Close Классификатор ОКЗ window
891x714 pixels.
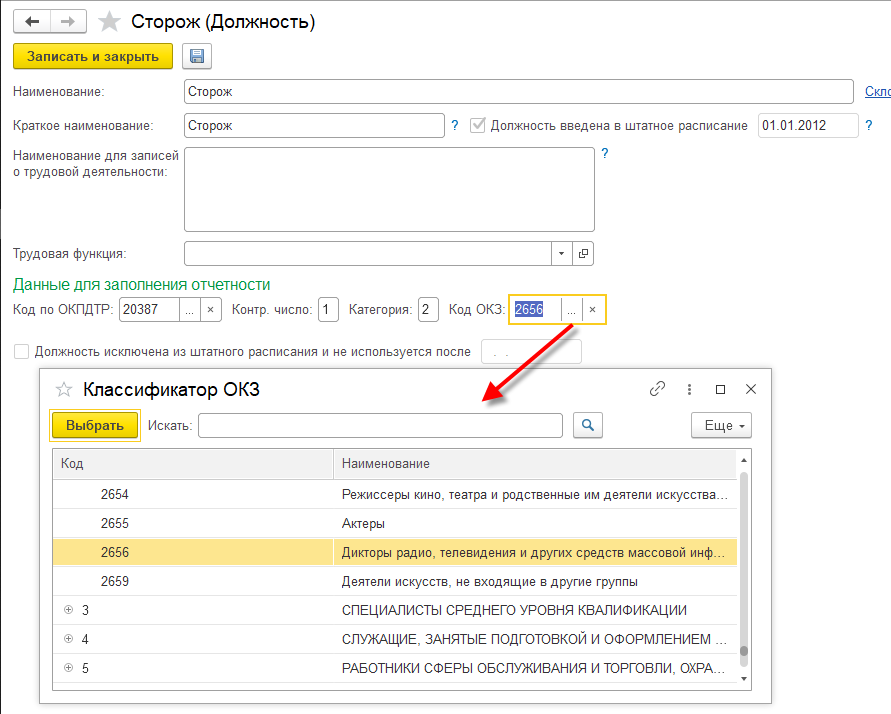751,389
